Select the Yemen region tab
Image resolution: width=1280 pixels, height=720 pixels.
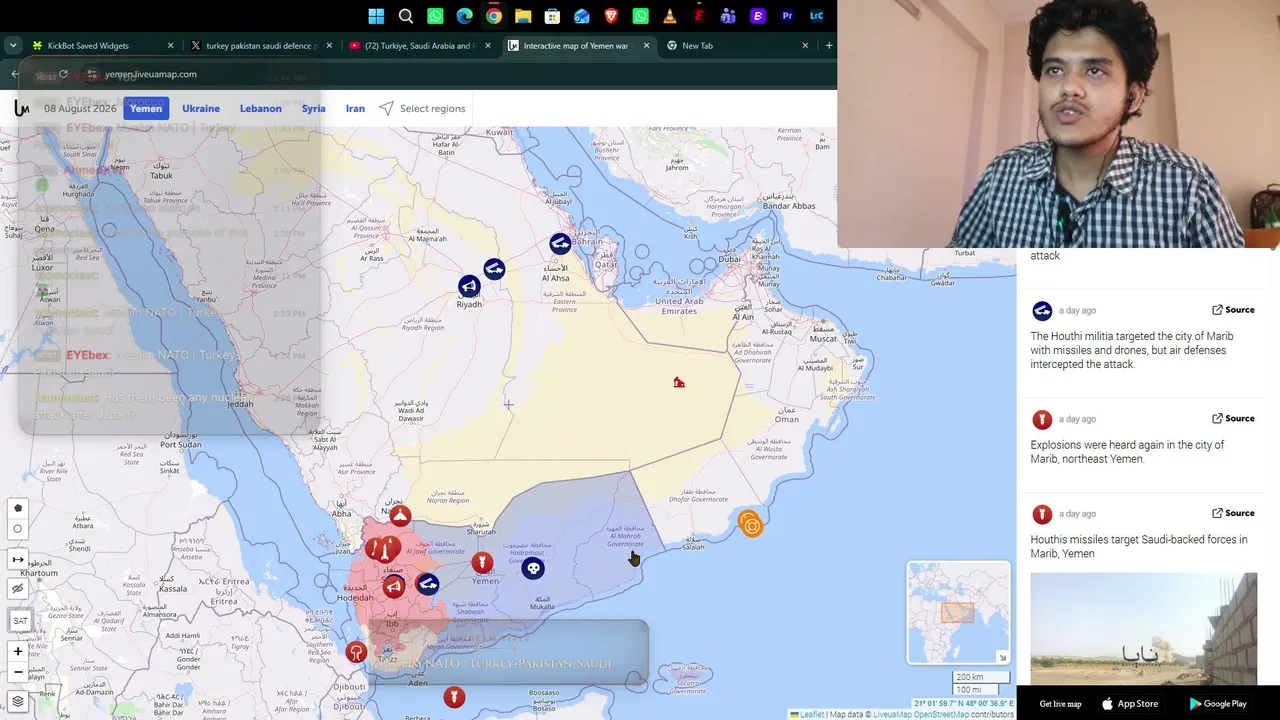pos(146,108)
